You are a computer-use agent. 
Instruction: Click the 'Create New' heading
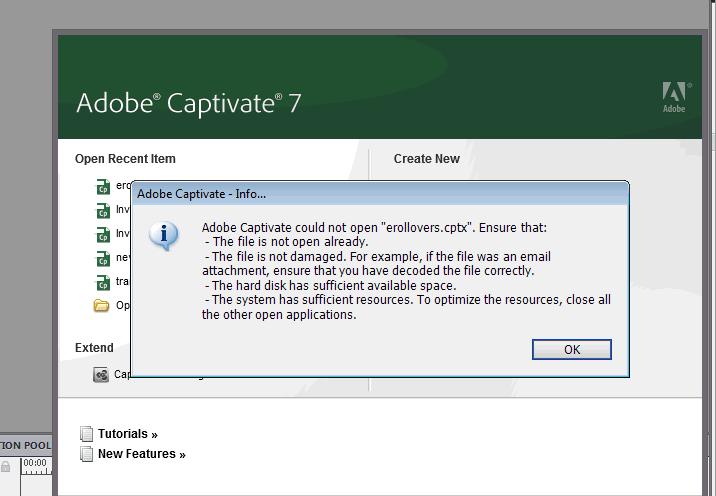tap(426, 158)
